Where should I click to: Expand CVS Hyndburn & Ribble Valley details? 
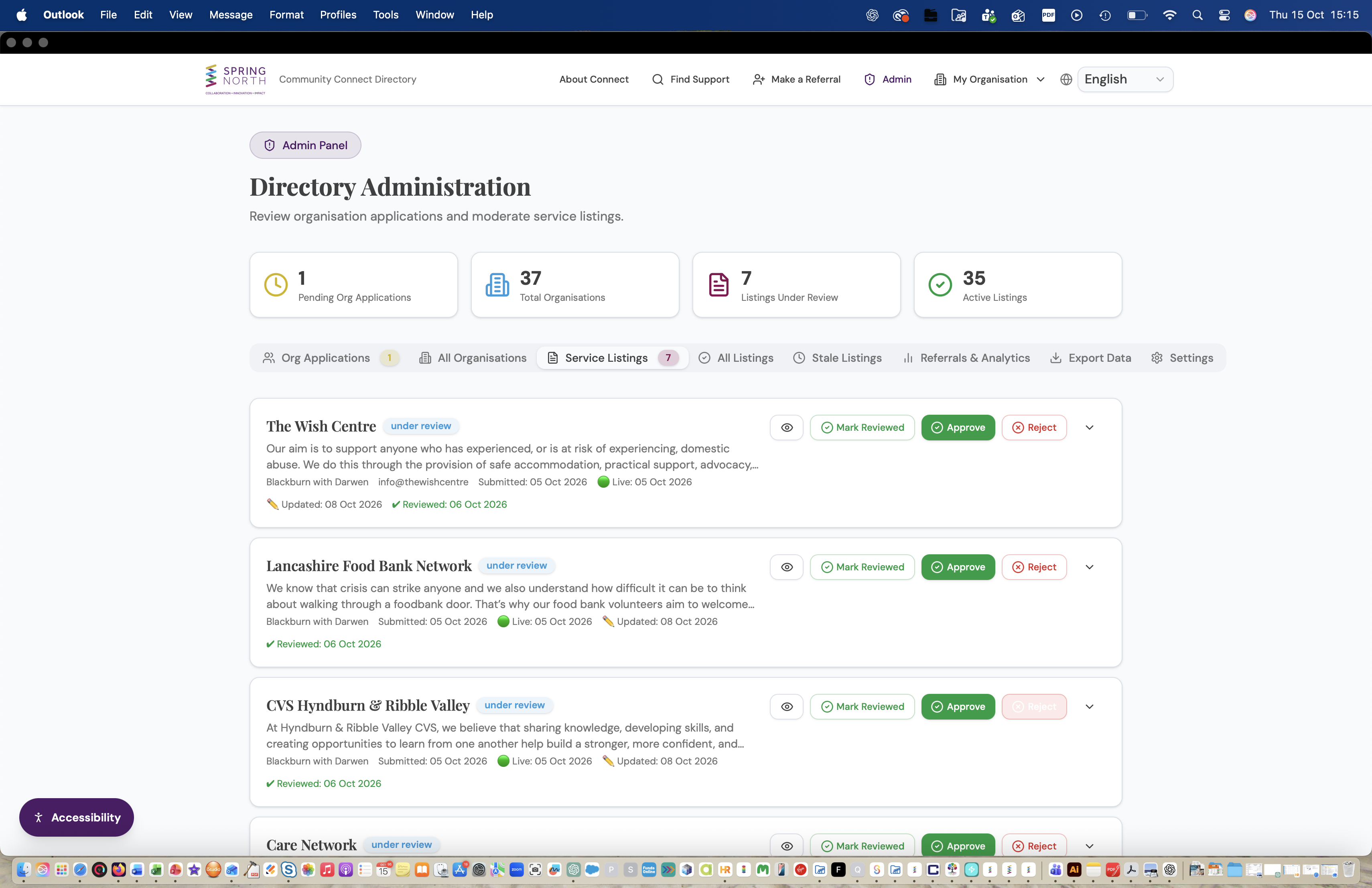pos(1089,706)
